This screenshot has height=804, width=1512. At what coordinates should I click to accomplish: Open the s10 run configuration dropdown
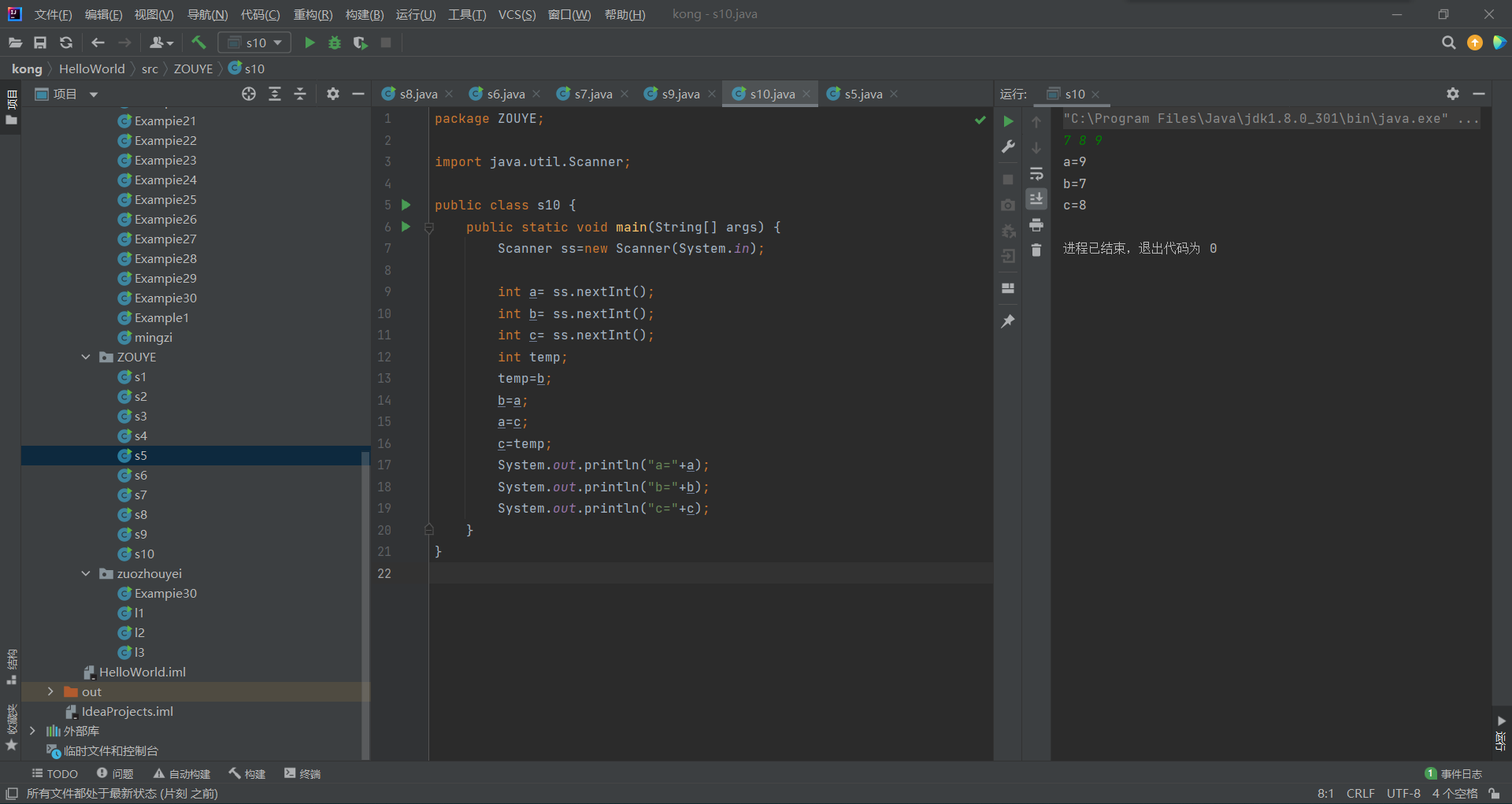tap(255, 43)
